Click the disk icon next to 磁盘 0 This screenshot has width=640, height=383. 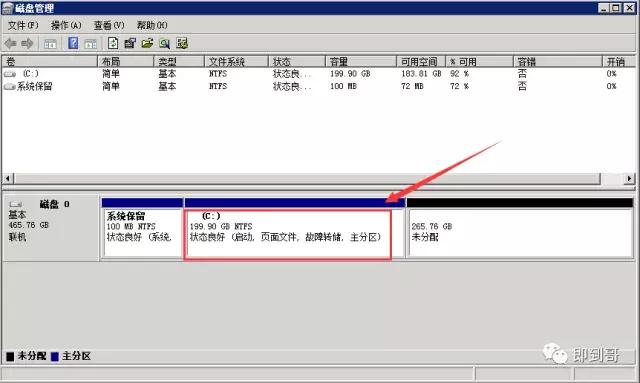click(16, 204)
